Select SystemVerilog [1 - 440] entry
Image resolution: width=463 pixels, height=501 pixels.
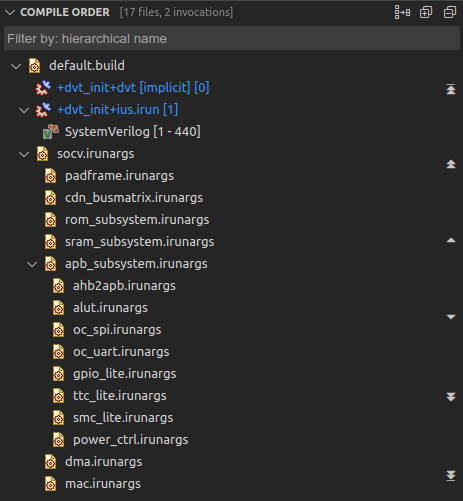(133, 132)
